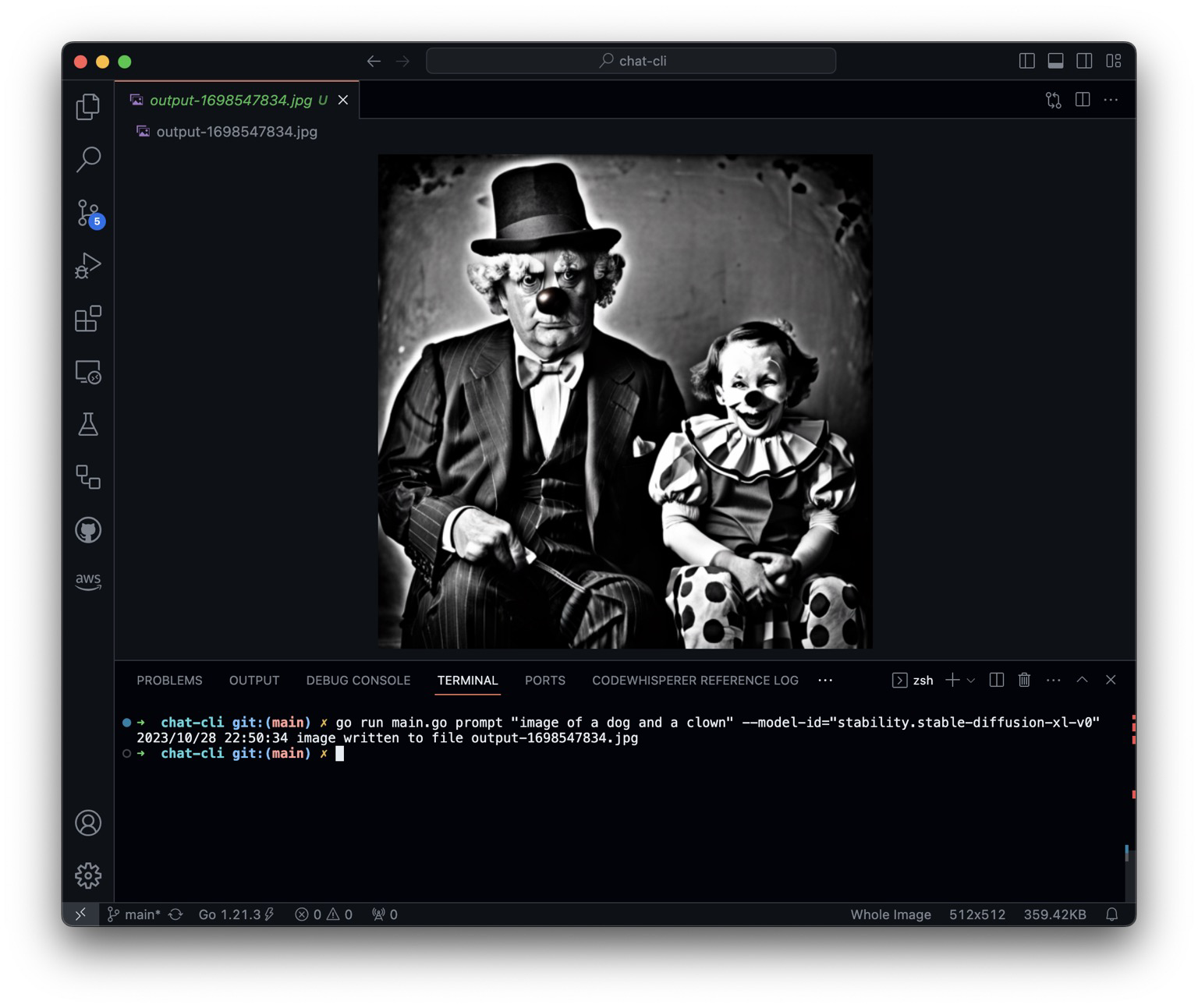Open Remote Explorer view
The width and height of the screenshot is (1198, 1008).
coord(88,372)
